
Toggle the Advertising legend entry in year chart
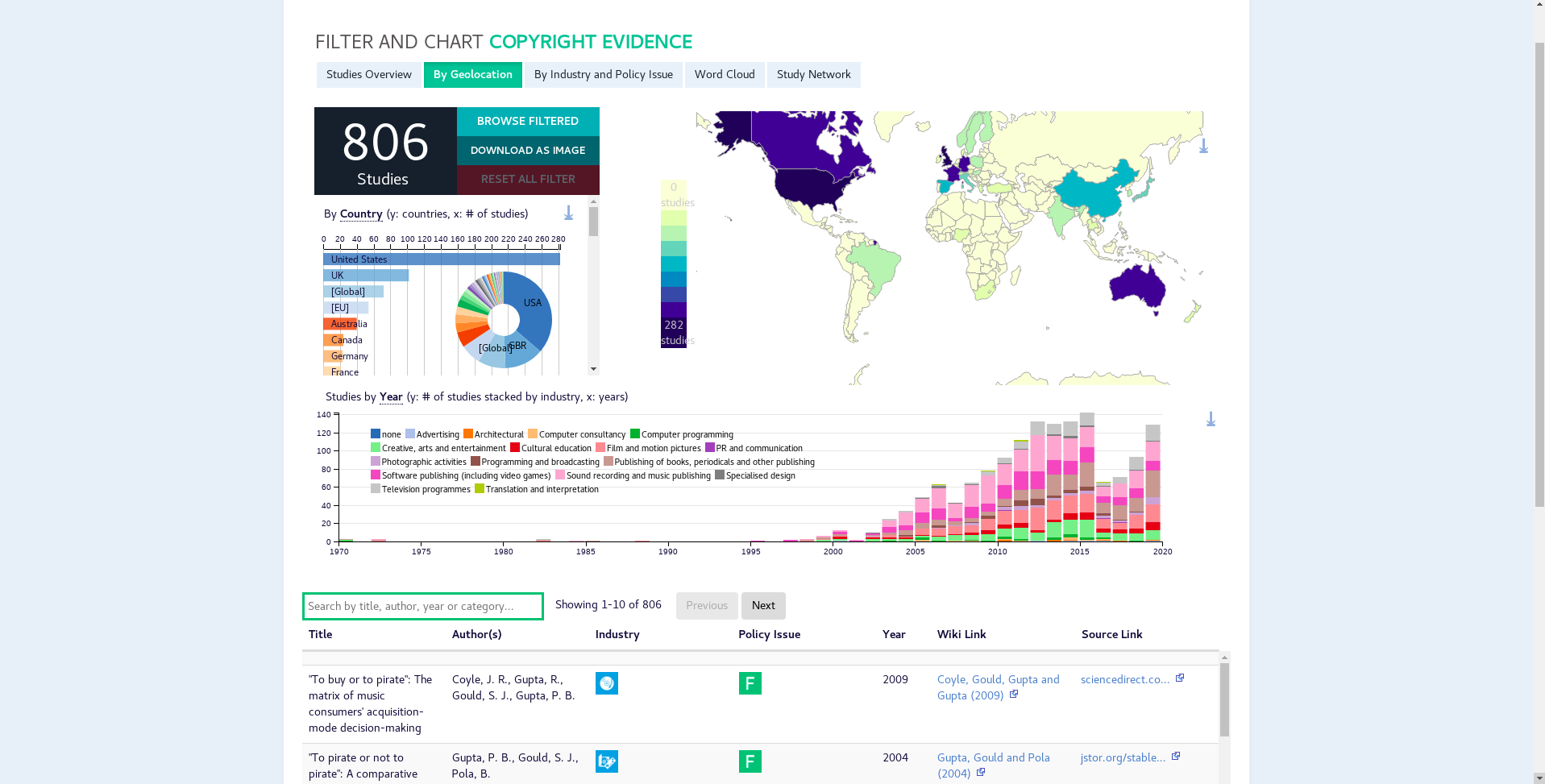(433, 434)
